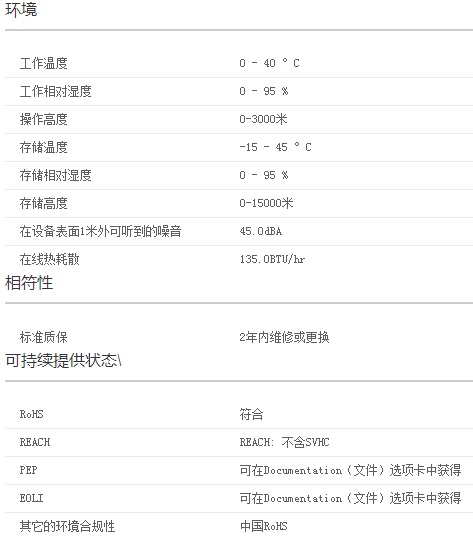The height and width of the screenshot is (538, 473).
Task: Click the EOLI row label
Action: [31, 499]
